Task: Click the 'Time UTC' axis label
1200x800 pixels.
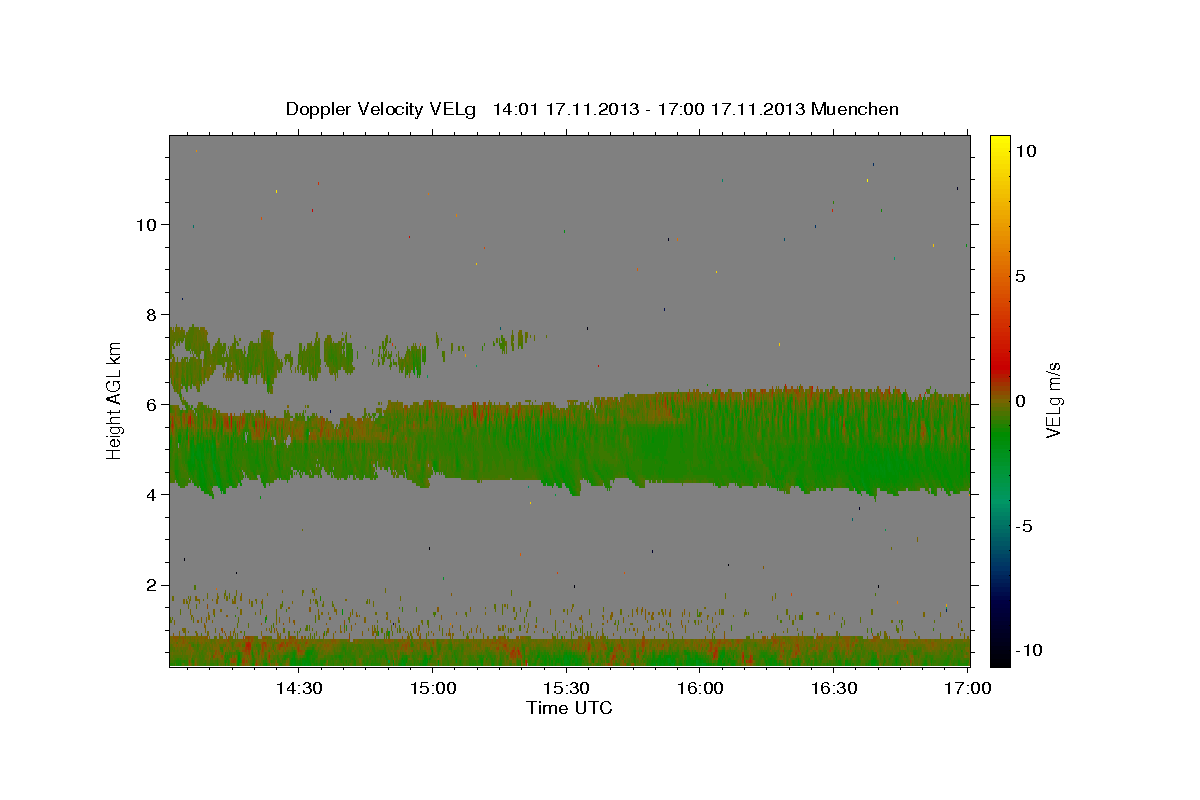Action: (569, 709)
